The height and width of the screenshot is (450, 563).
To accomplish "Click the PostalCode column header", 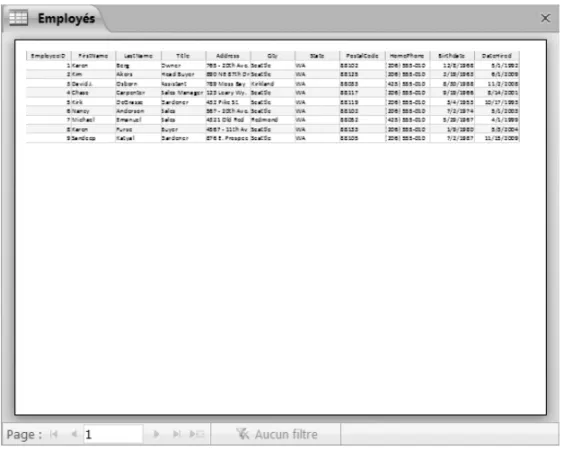I will (x=362, y=56).
